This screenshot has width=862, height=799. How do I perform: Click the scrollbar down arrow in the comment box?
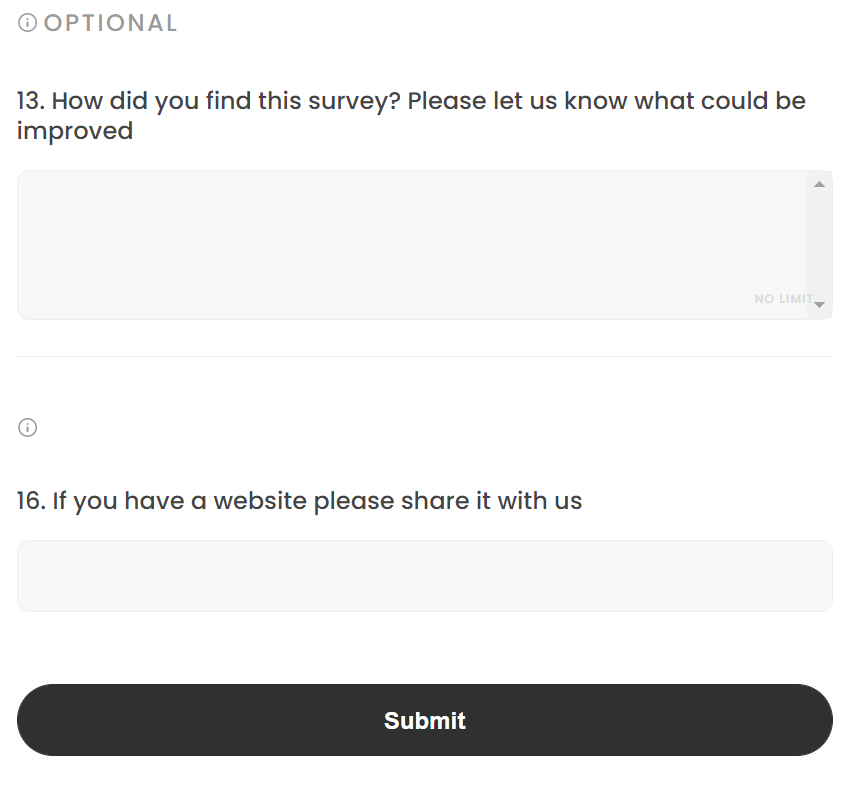click(819, 304)
